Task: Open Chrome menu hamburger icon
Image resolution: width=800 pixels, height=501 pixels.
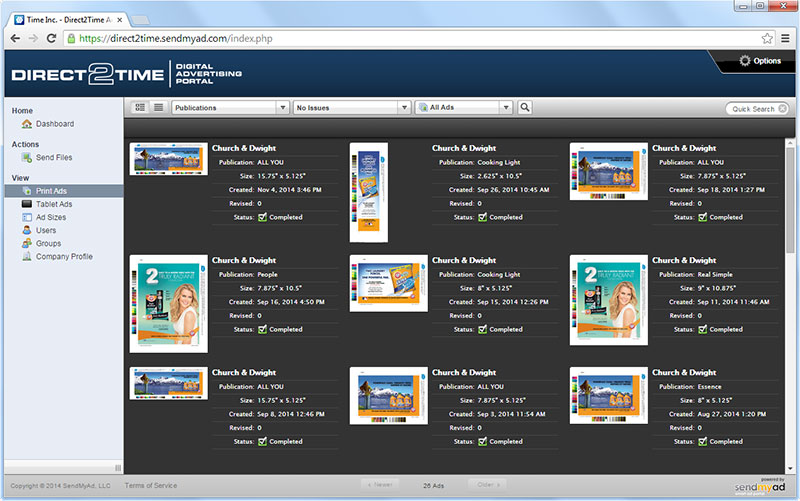Action: click(785, 38)
